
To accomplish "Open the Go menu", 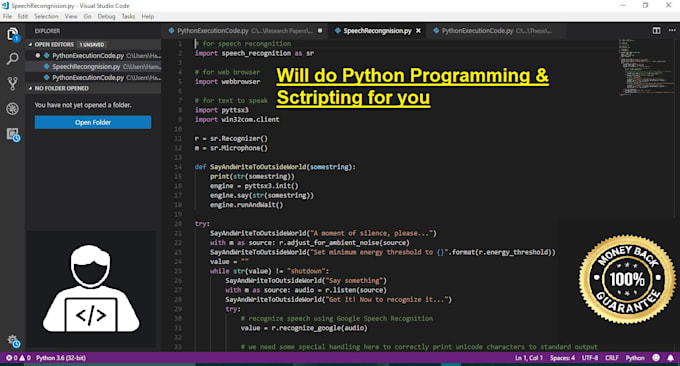I will pyautogui.click(x=88, y=16).
